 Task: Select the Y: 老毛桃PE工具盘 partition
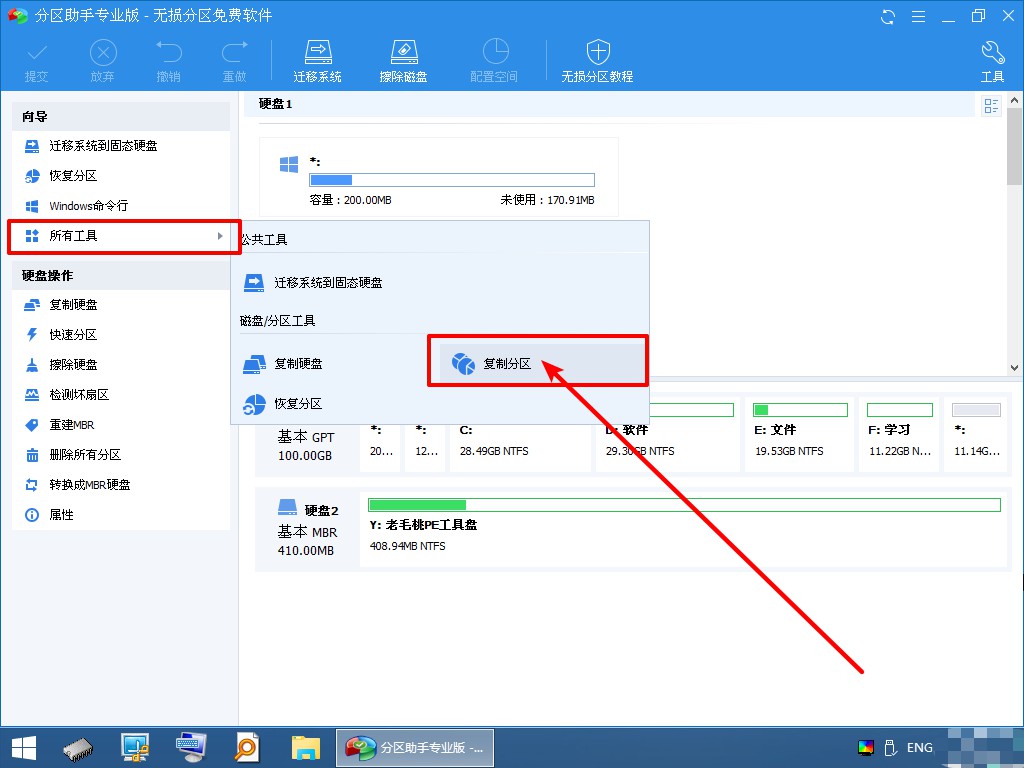click(x=682, y=529)
